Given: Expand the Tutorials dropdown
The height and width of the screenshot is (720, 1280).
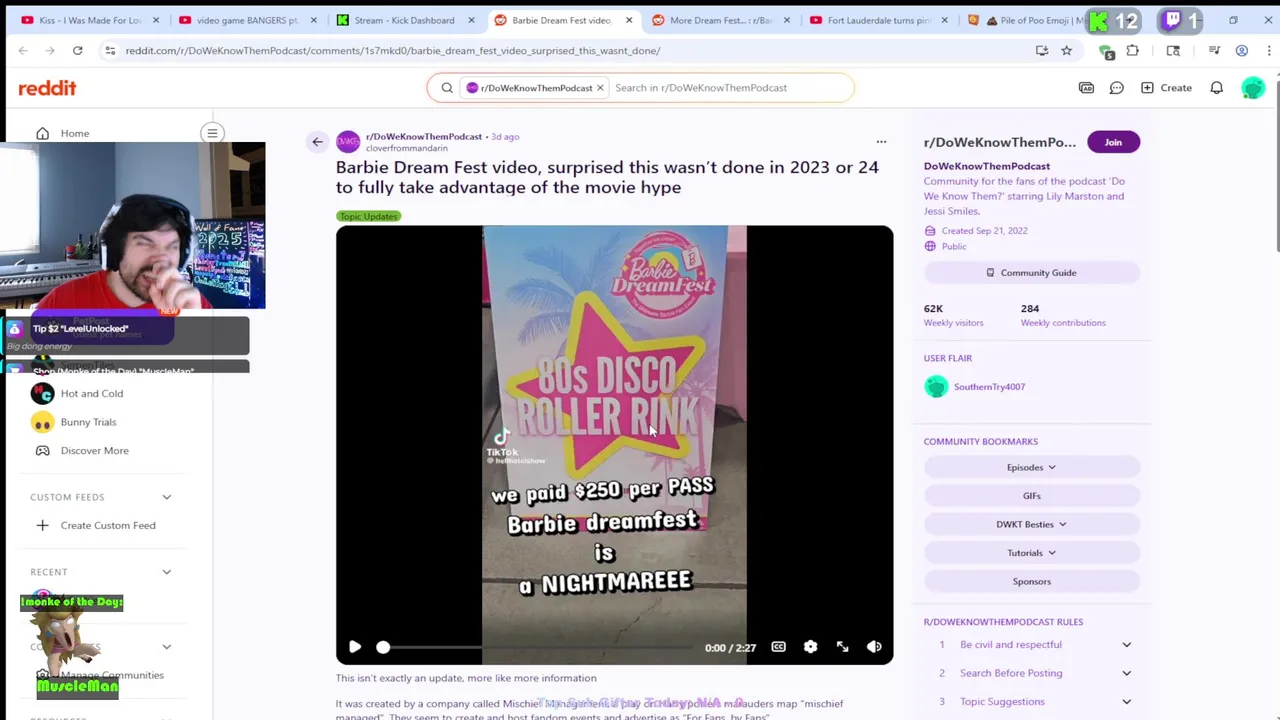Looking at the screenshot, I should [x=1031, y=553].
